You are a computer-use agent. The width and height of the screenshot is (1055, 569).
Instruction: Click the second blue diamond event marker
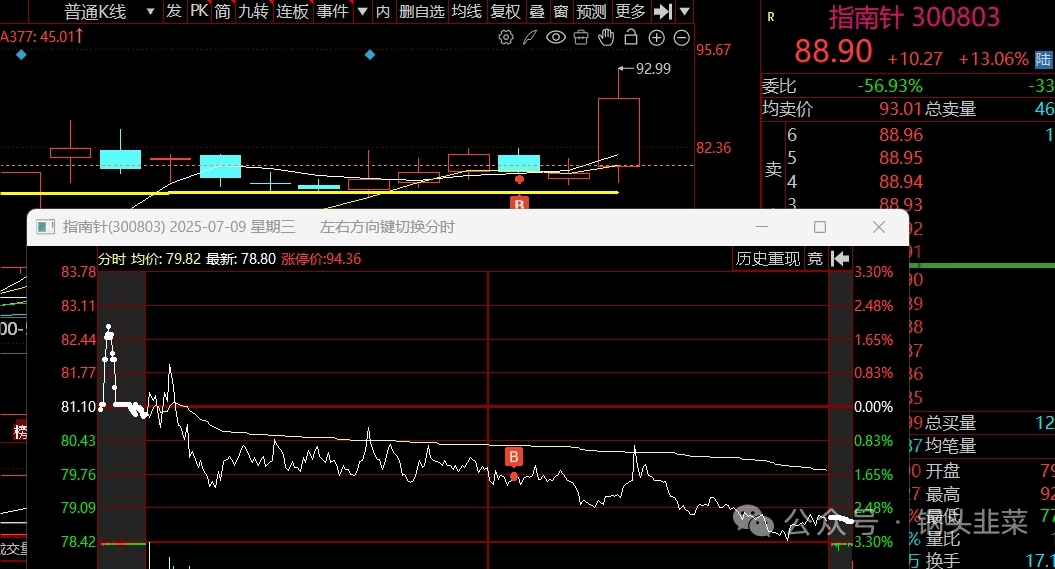tap(369, 55)
